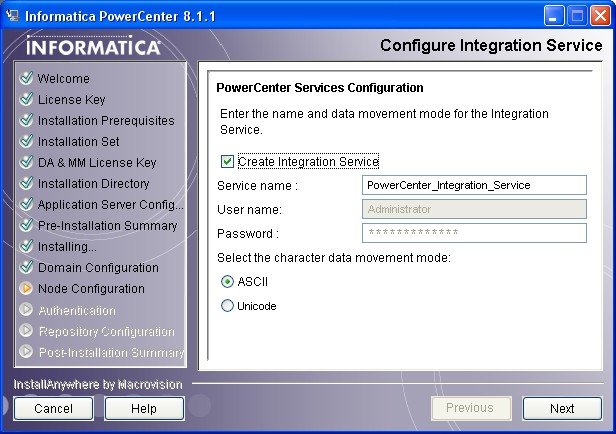Click the 'InstallAnywhere by Macrovision' text
The width and height of the screenshot is (616, 434).
point(98,384)
